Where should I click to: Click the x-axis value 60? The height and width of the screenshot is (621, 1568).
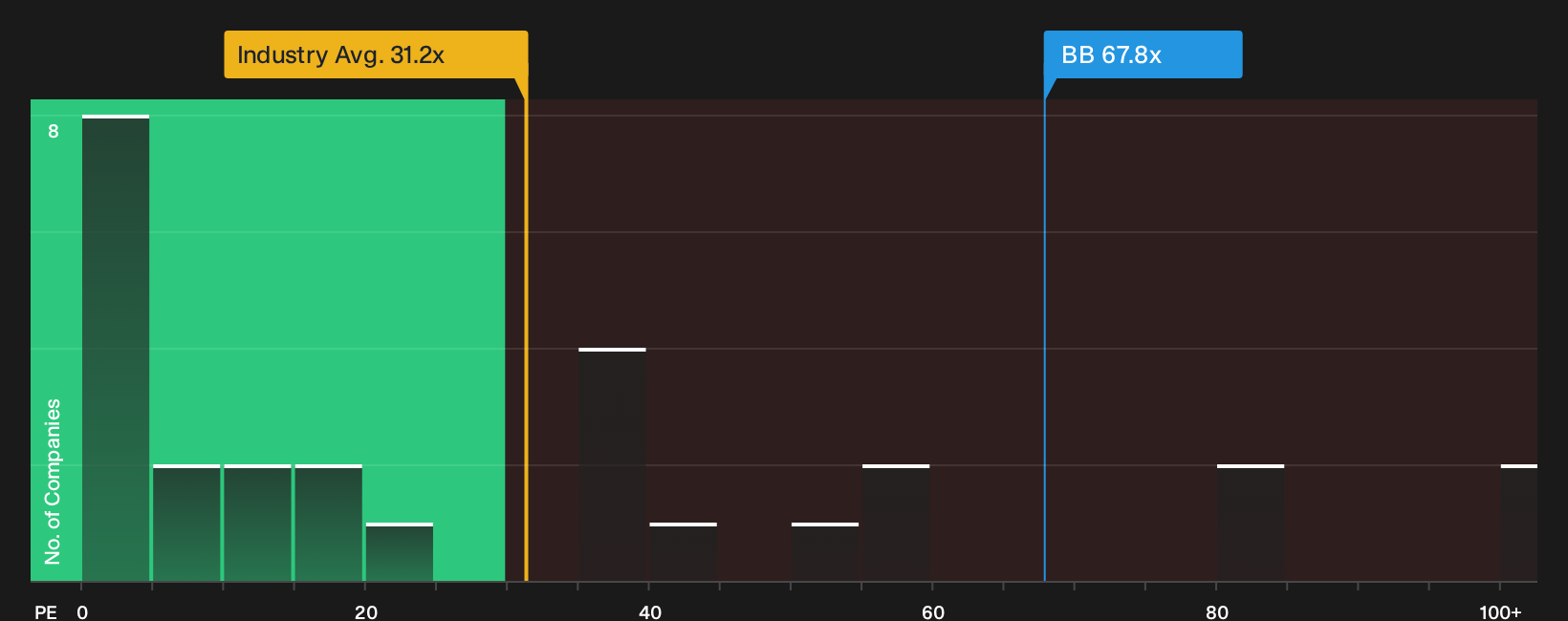[933, 612]
